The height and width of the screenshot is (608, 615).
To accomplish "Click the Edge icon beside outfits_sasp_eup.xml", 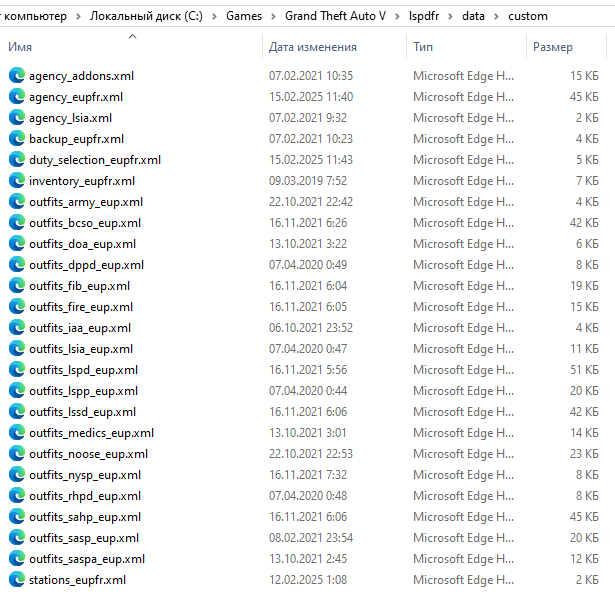I will coord(17,538).
